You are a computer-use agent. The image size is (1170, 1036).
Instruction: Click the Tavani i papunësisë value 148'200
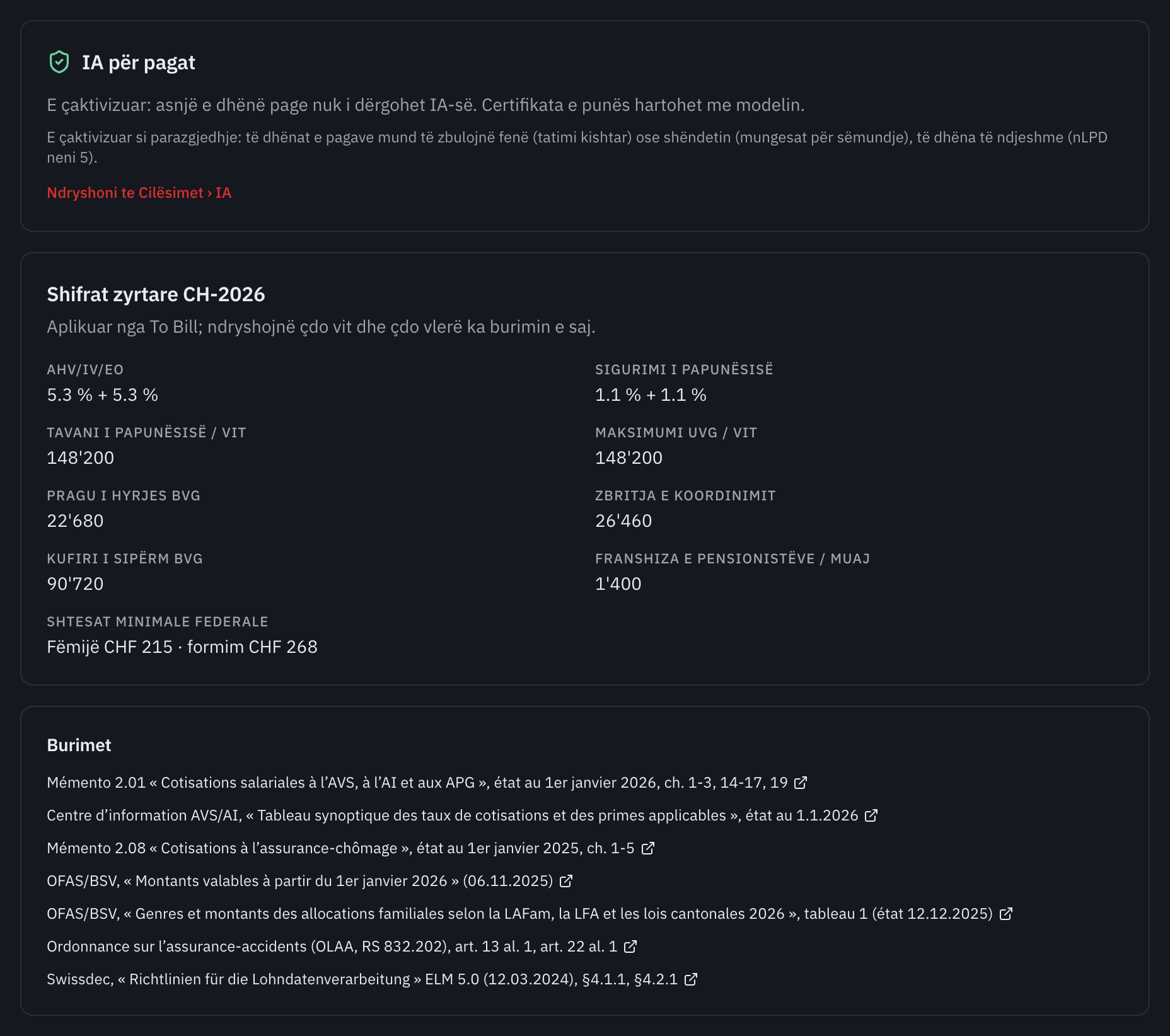tap(81, 458)
